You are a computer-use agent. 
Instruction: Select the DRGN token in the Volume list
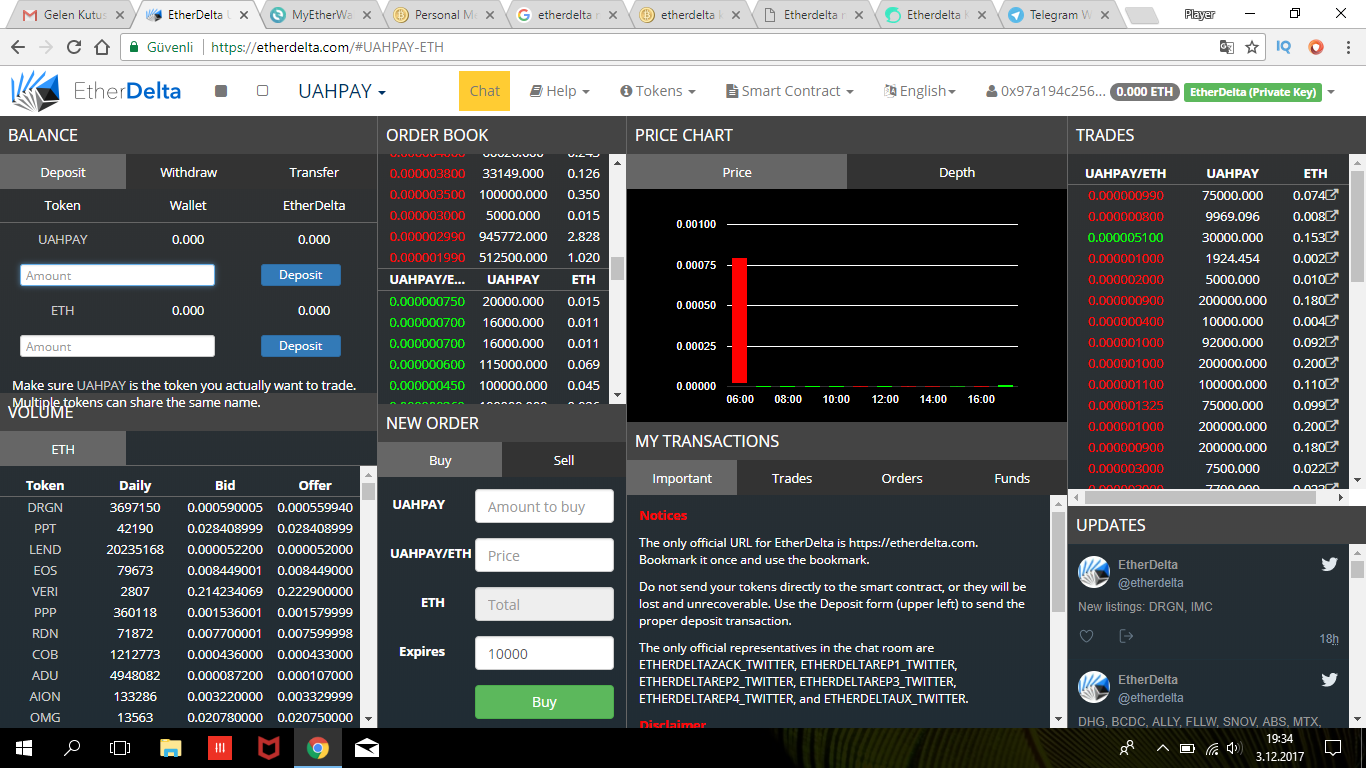point(45,507)
